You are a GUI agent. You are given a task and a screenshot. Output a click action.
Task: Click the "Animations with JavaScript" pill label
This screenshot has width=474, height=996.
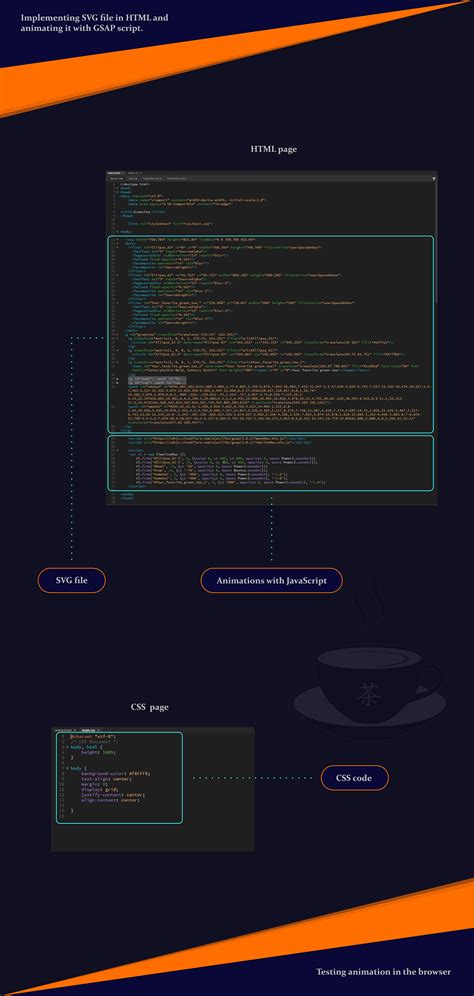pyautogui.click(x=271, y=580)
